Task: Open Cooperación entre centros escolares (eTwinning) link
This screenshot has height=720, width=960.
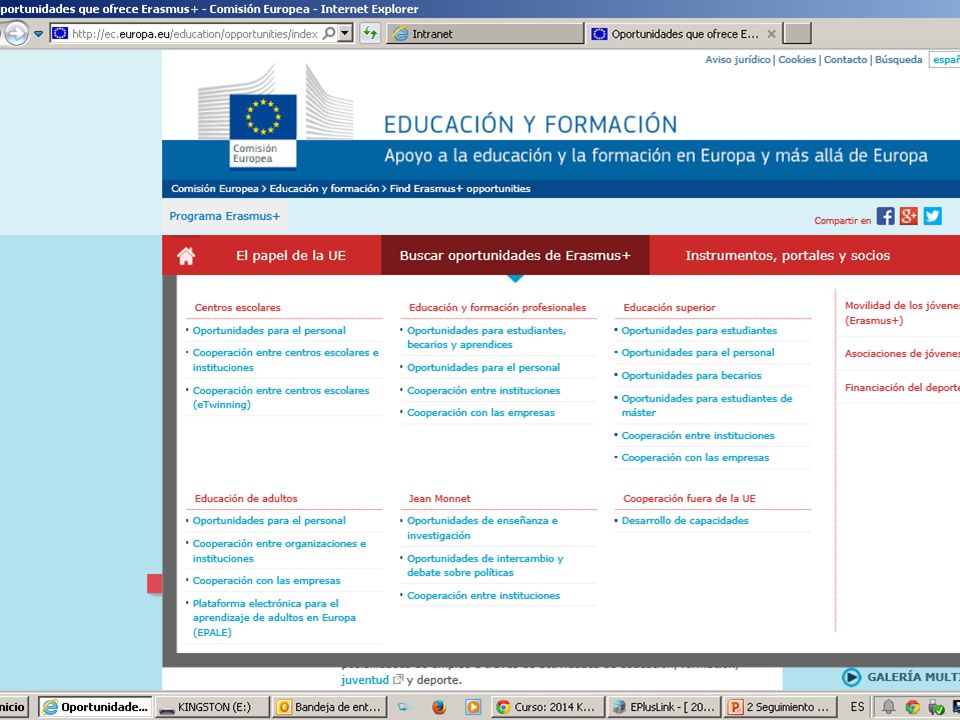Action: click(x=281, y=397)
